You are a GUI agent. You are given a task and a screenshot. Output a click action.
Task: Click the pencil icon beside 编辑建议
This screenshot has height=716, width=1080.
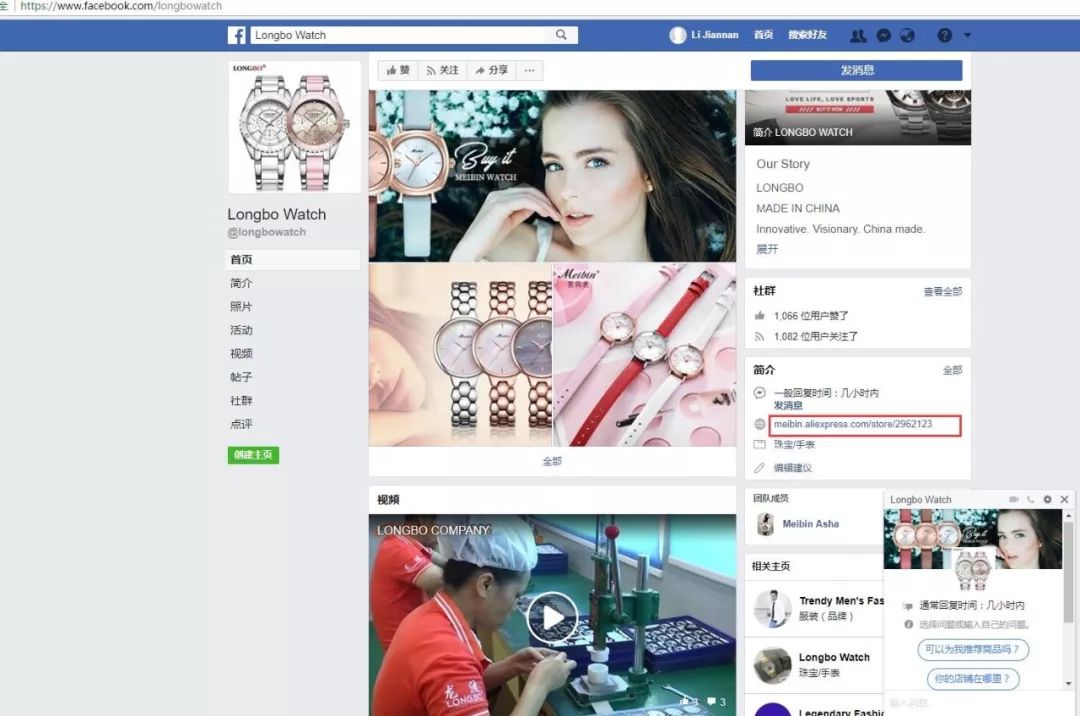click(x=760, y=467)
